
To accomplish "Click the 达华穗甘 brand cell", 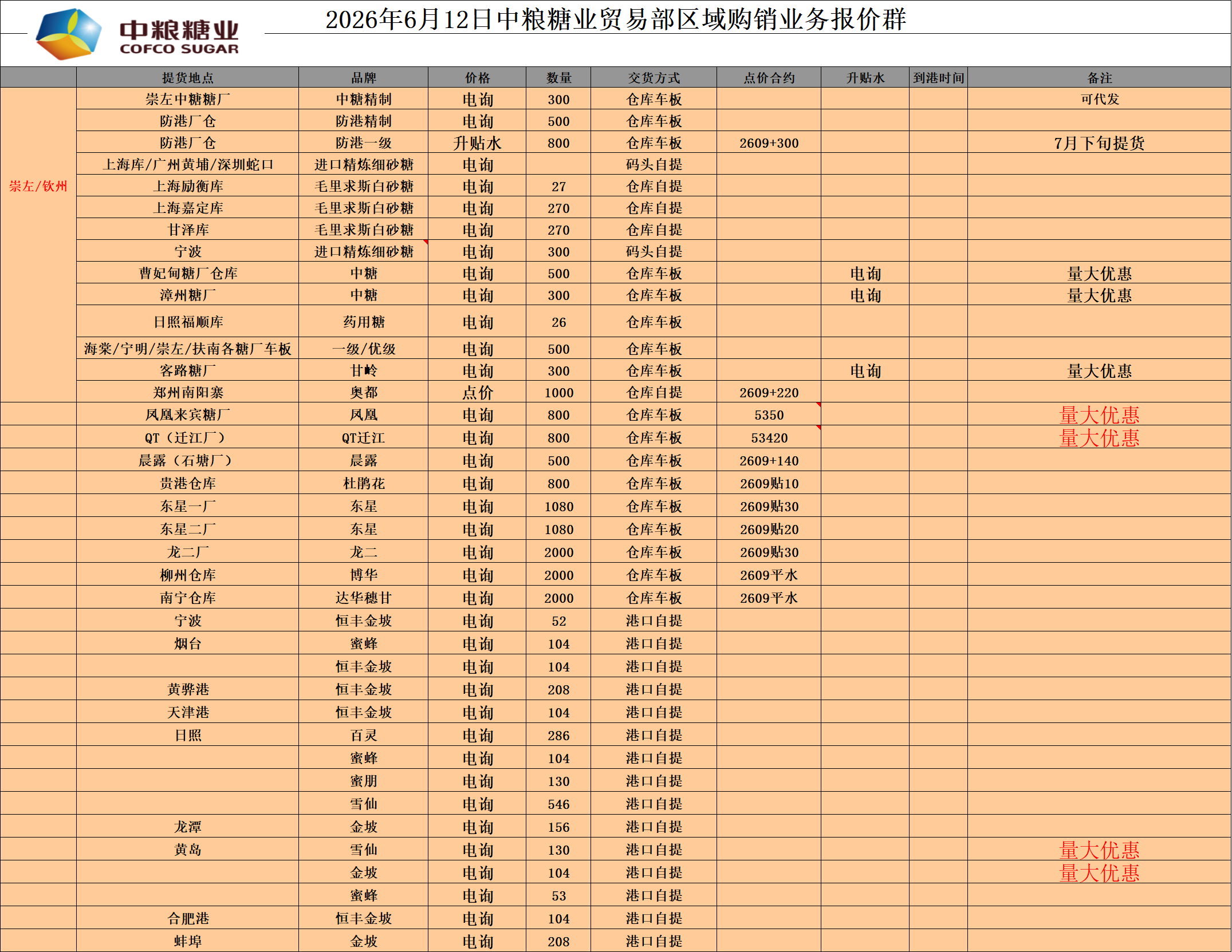I will 364,598.
